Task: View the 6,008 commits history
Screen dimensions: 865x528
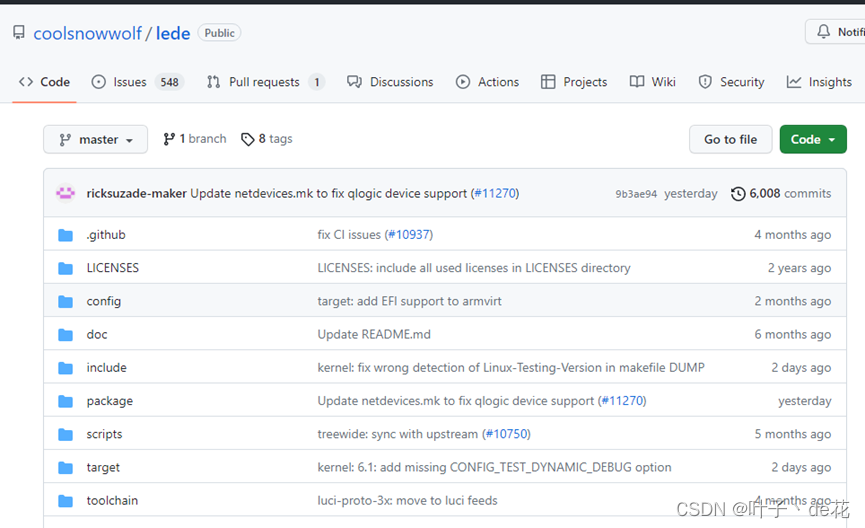Action: (781, 194)
